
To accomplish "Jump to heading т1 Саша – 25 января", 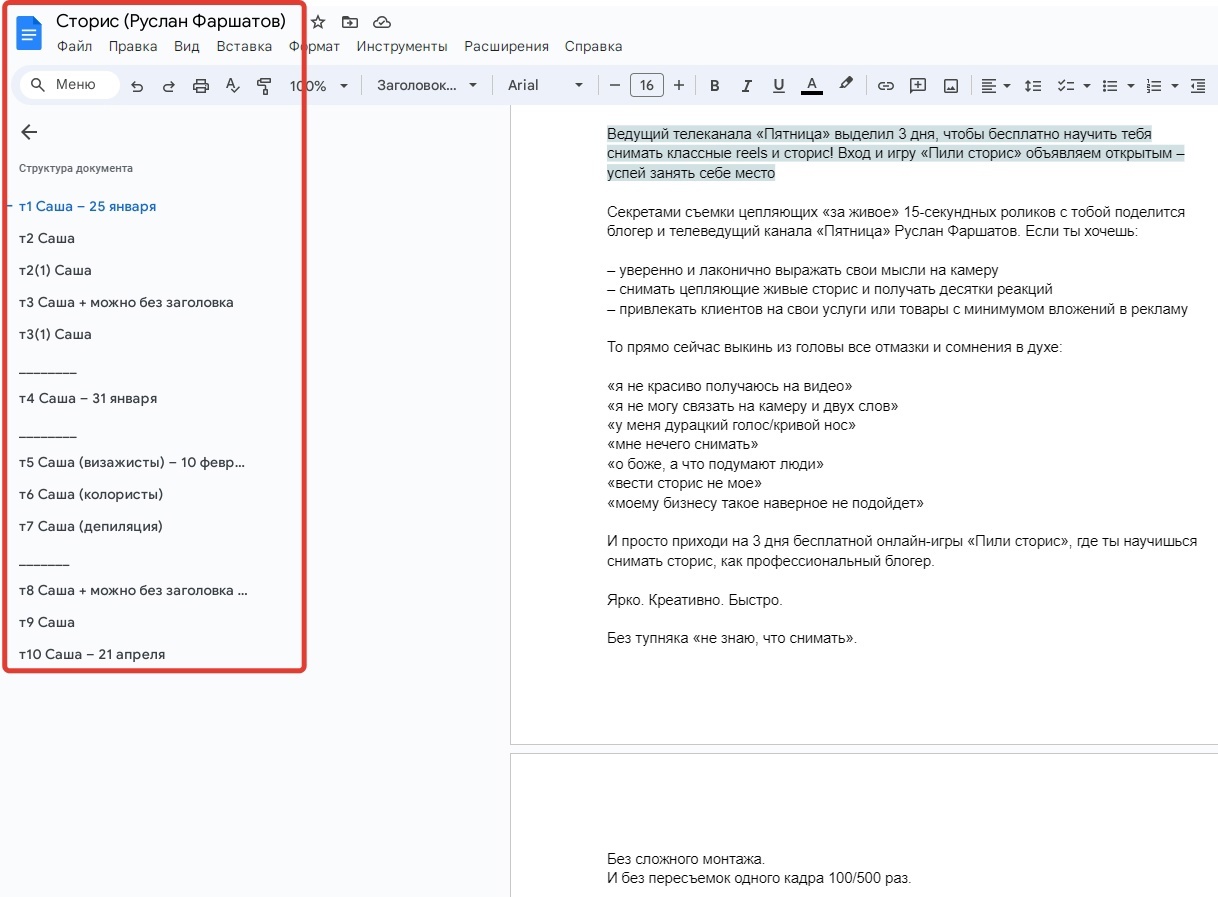I will click(88, 206).
